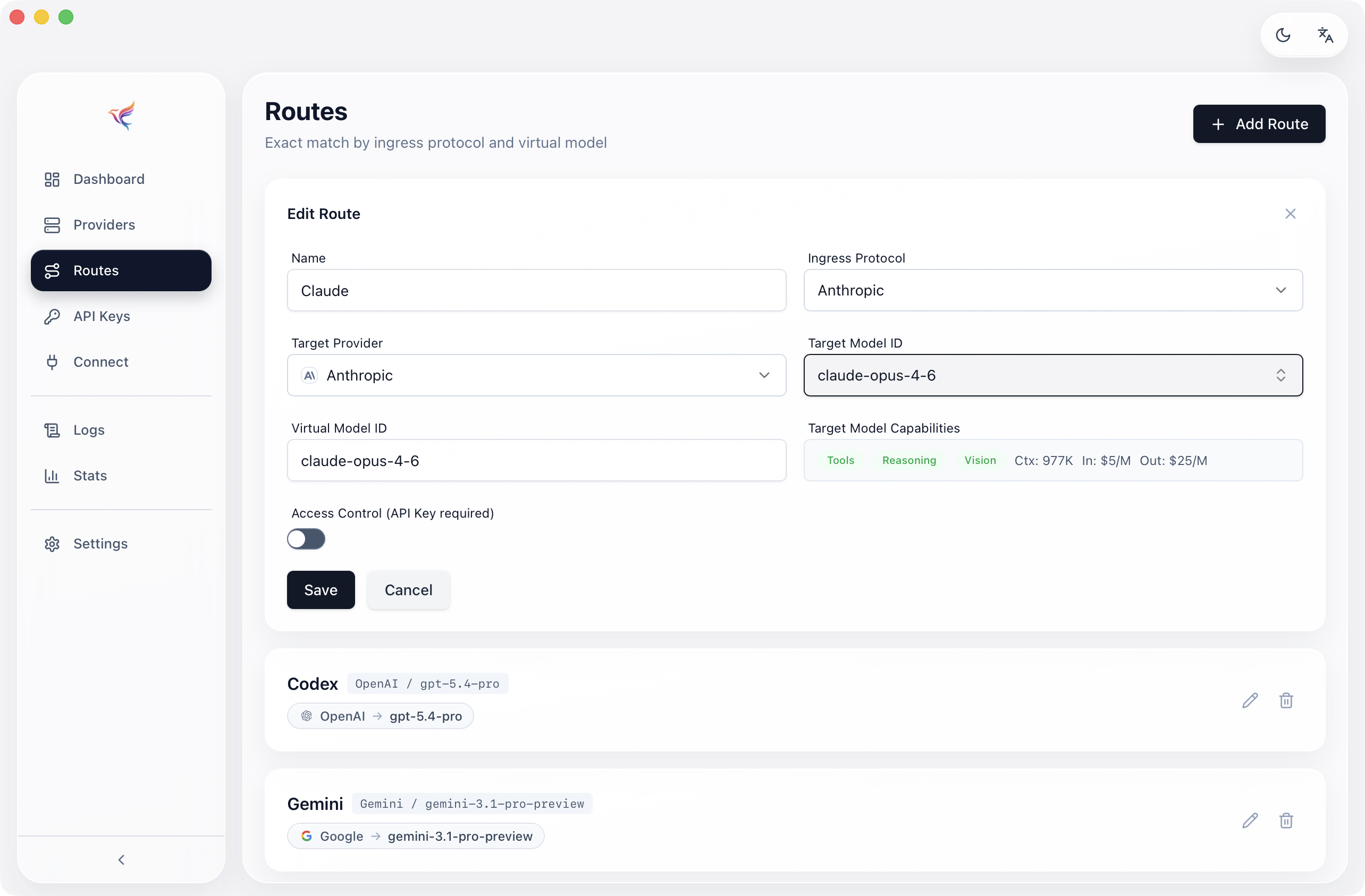Click the Out: $25/M price
The image size is (1365, 896).
(x=1174, y=460)
